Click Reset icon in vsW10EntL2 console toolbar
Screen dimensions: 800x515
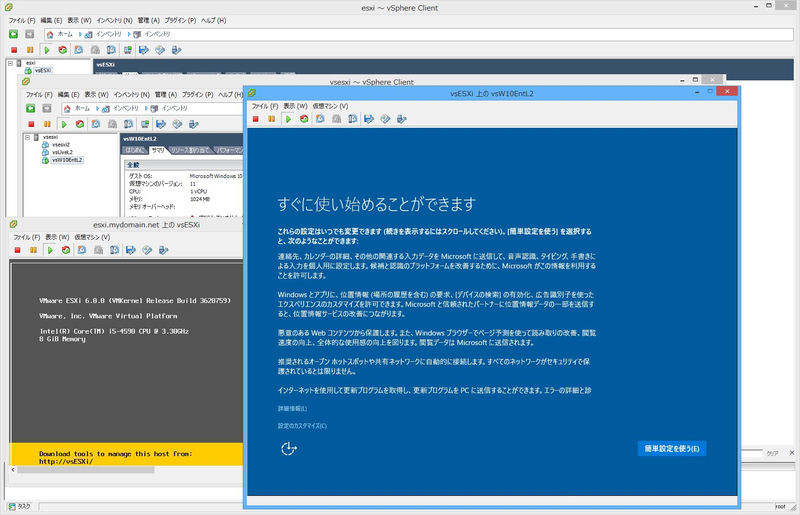pos(304,119)
